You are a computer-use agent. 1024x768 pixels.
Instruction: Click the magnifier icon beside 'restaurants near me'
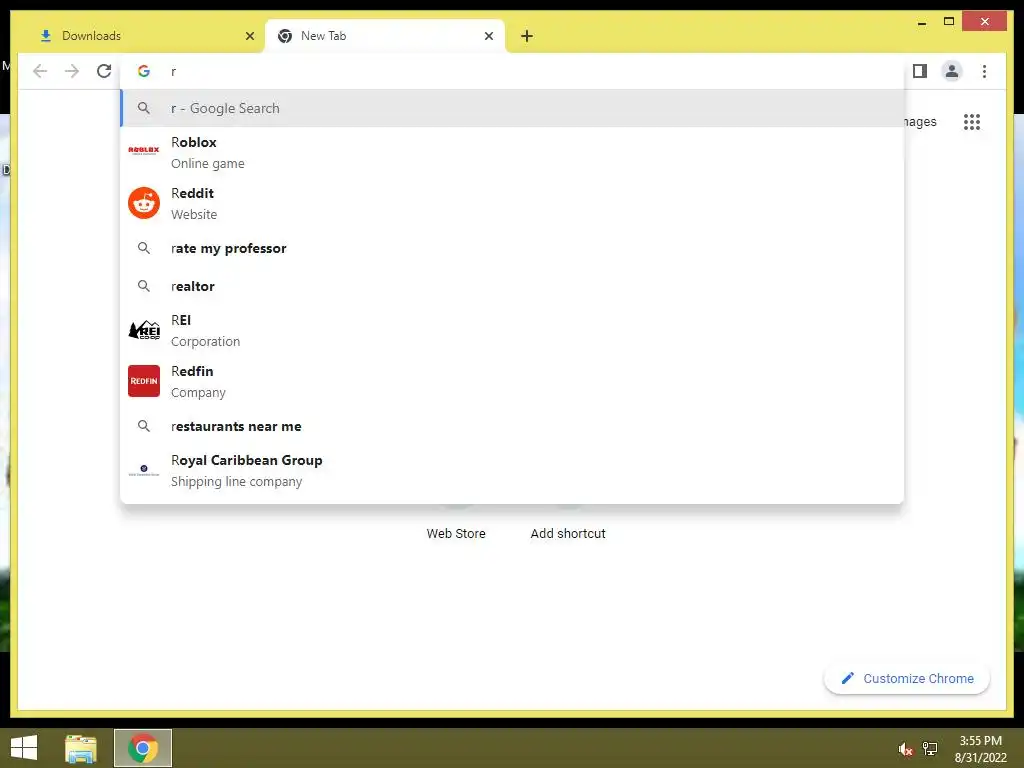point(144,426)
